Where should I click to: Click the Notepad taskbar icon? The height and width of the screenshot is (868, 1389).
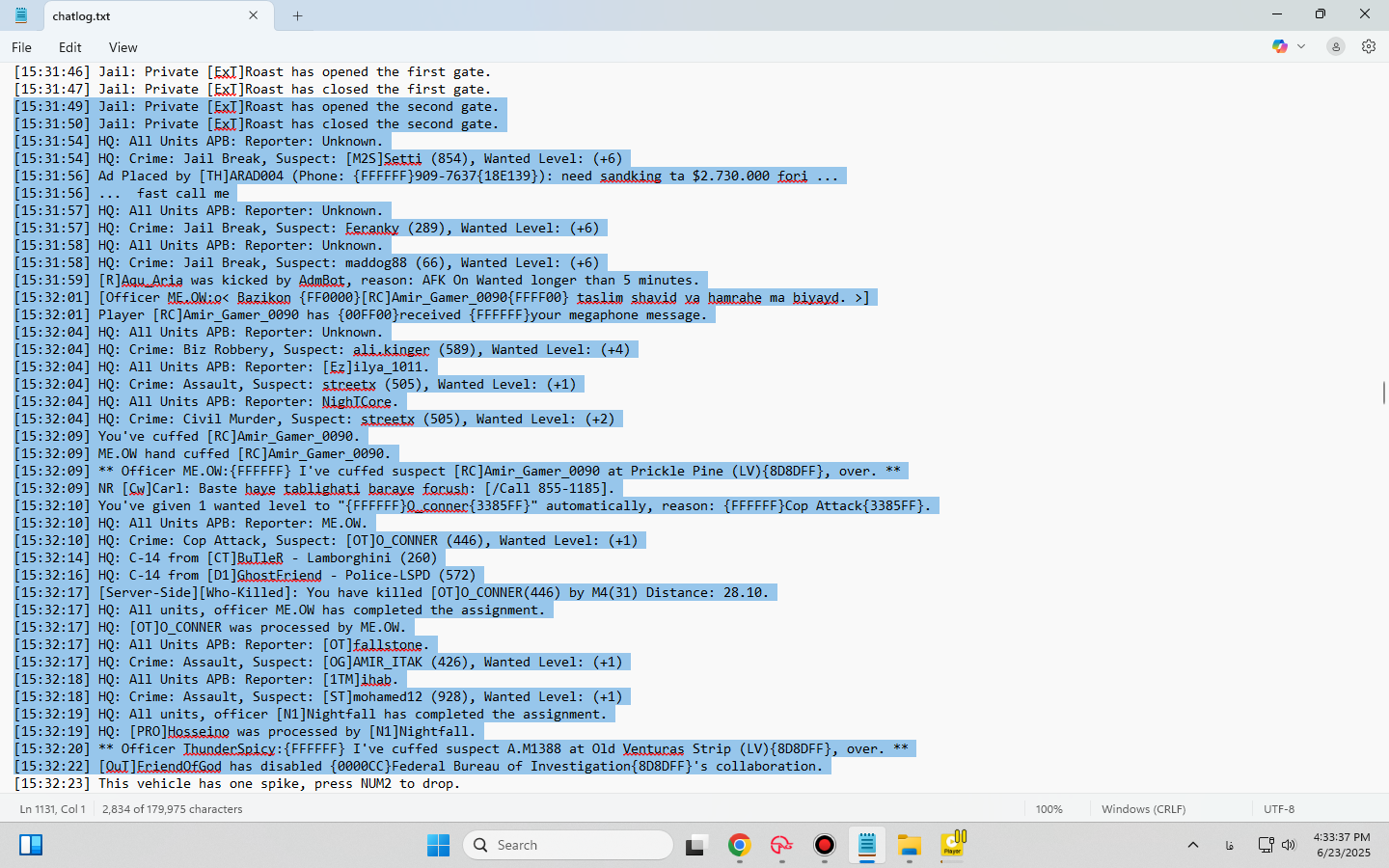point(867,845)
